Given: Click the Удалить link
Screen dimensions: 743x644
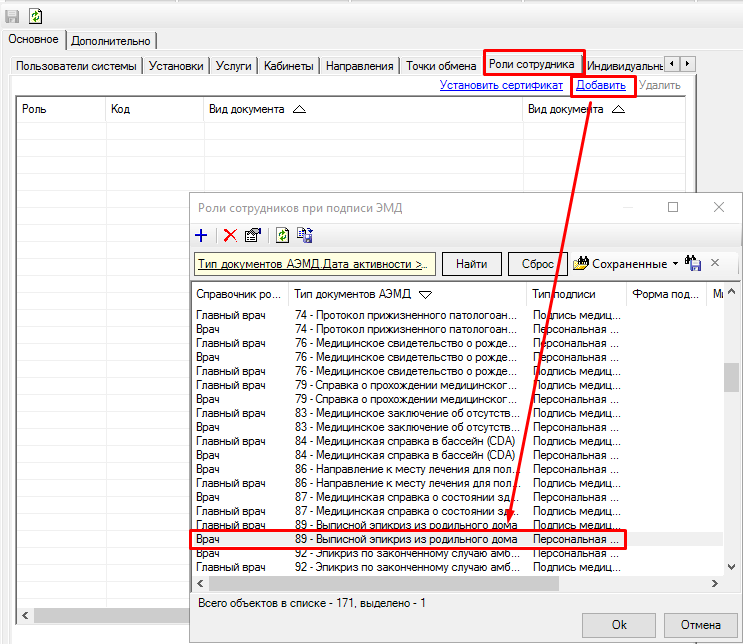Looking at the screenshot, I should click(660, 85).
